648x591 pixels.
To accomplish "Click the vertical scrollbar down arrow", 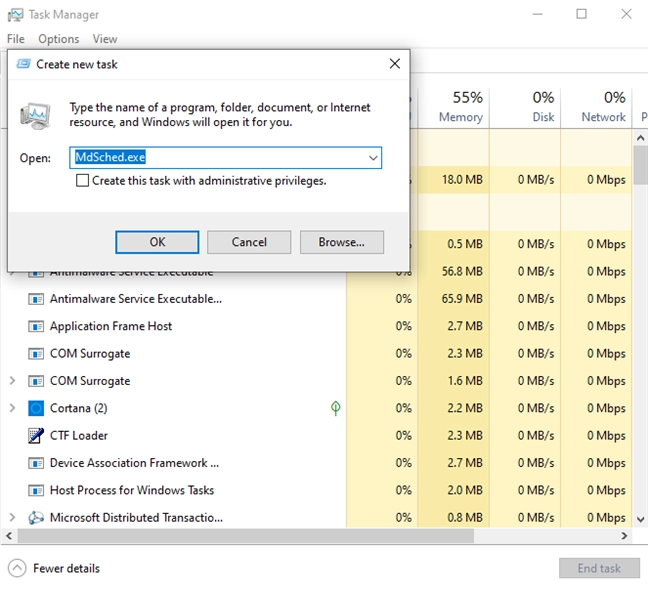I will pyautogui.click(x=641, y=520).
